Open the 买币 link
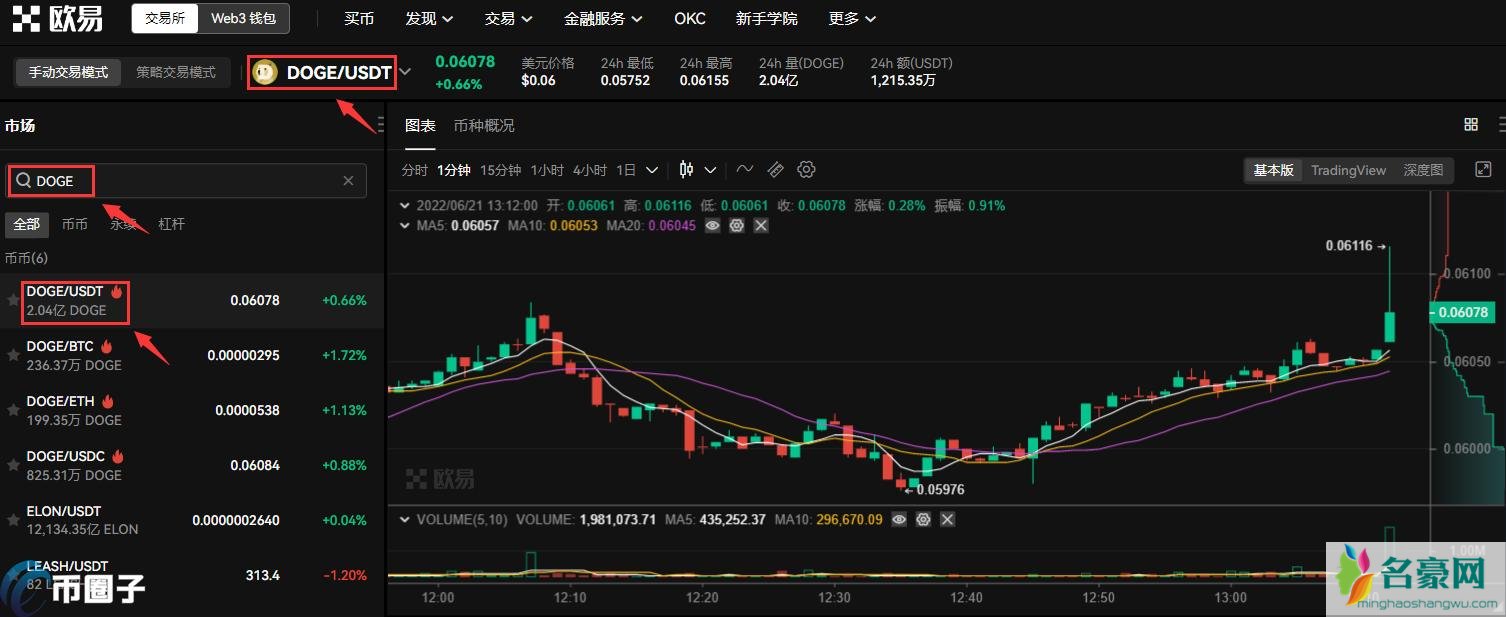Image resolution: width=1506 pixels, height=617 pixels. pos(359,19)
